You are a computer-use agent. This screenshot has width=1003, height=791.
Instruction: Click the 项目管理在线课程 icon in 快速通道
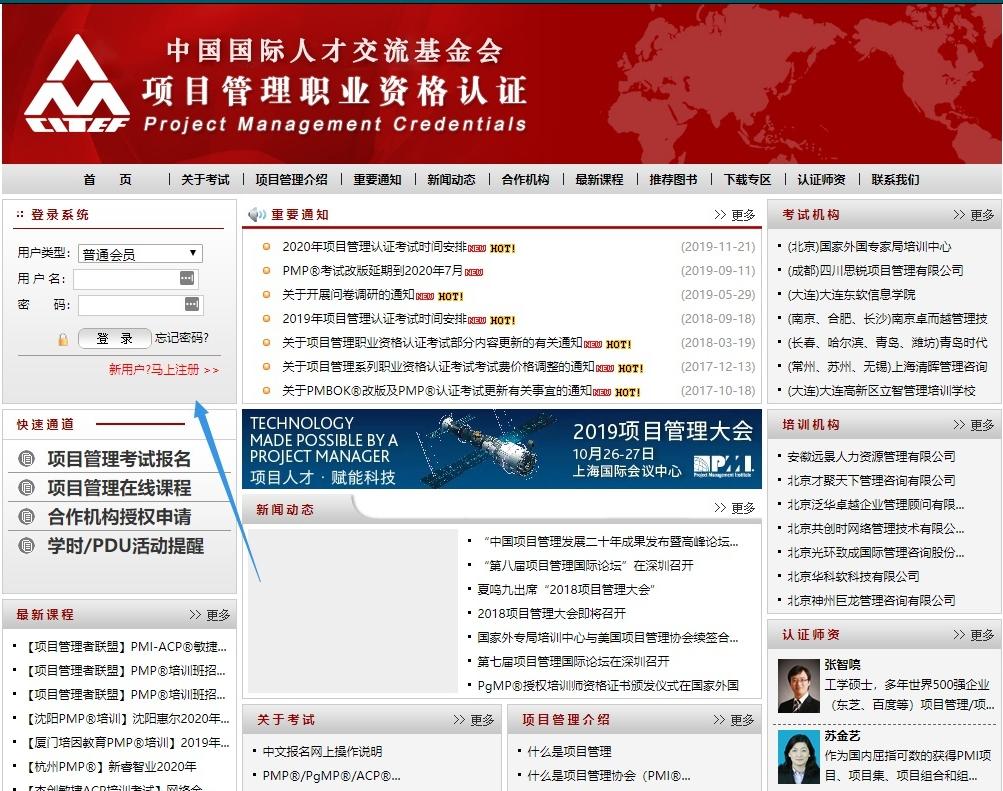(x=28, y=488)
